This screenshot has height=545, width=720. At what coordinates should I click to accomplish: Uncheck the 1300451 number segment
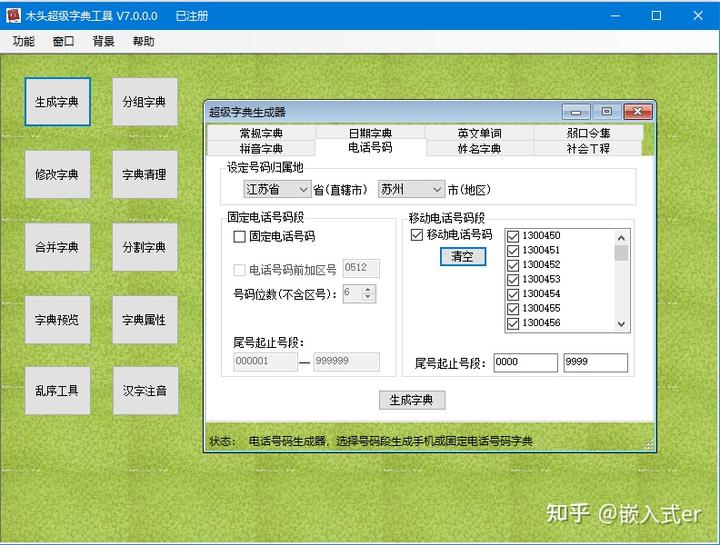click(x=513, y=251)
